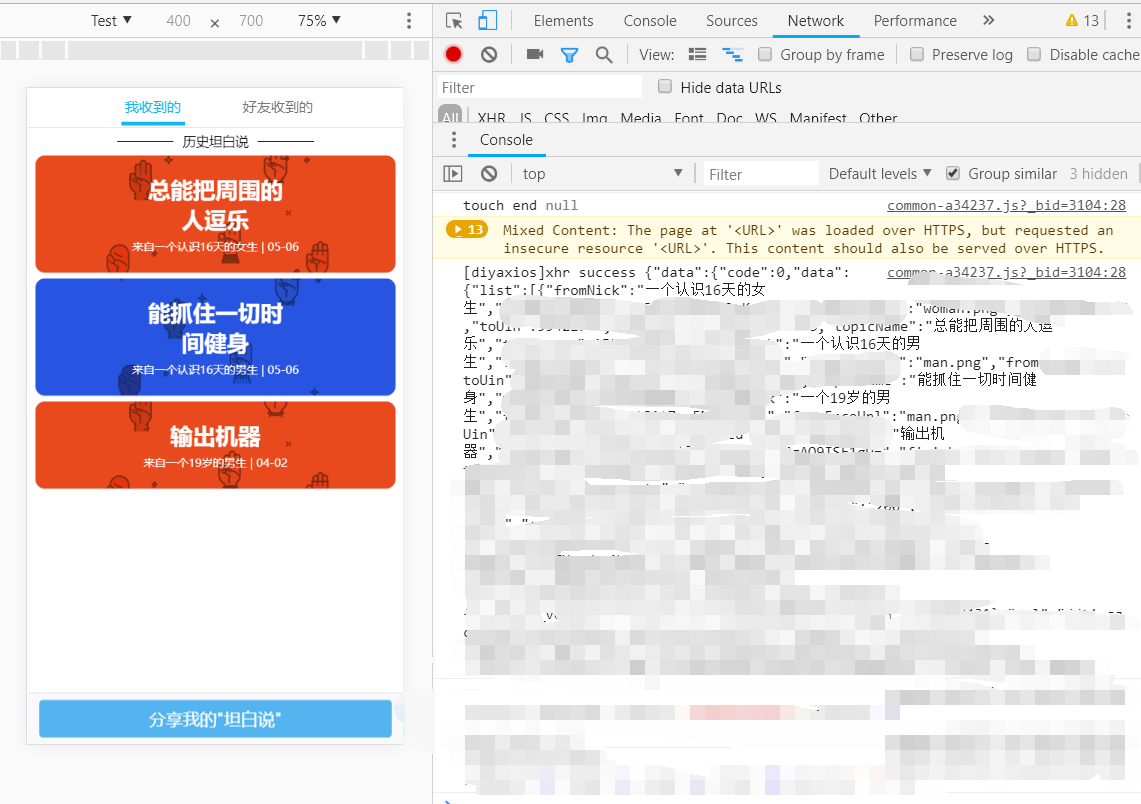Select the Network tab
Viewport: 1141px width, 804px height.
pyautogui.click(x=816, y=21)
